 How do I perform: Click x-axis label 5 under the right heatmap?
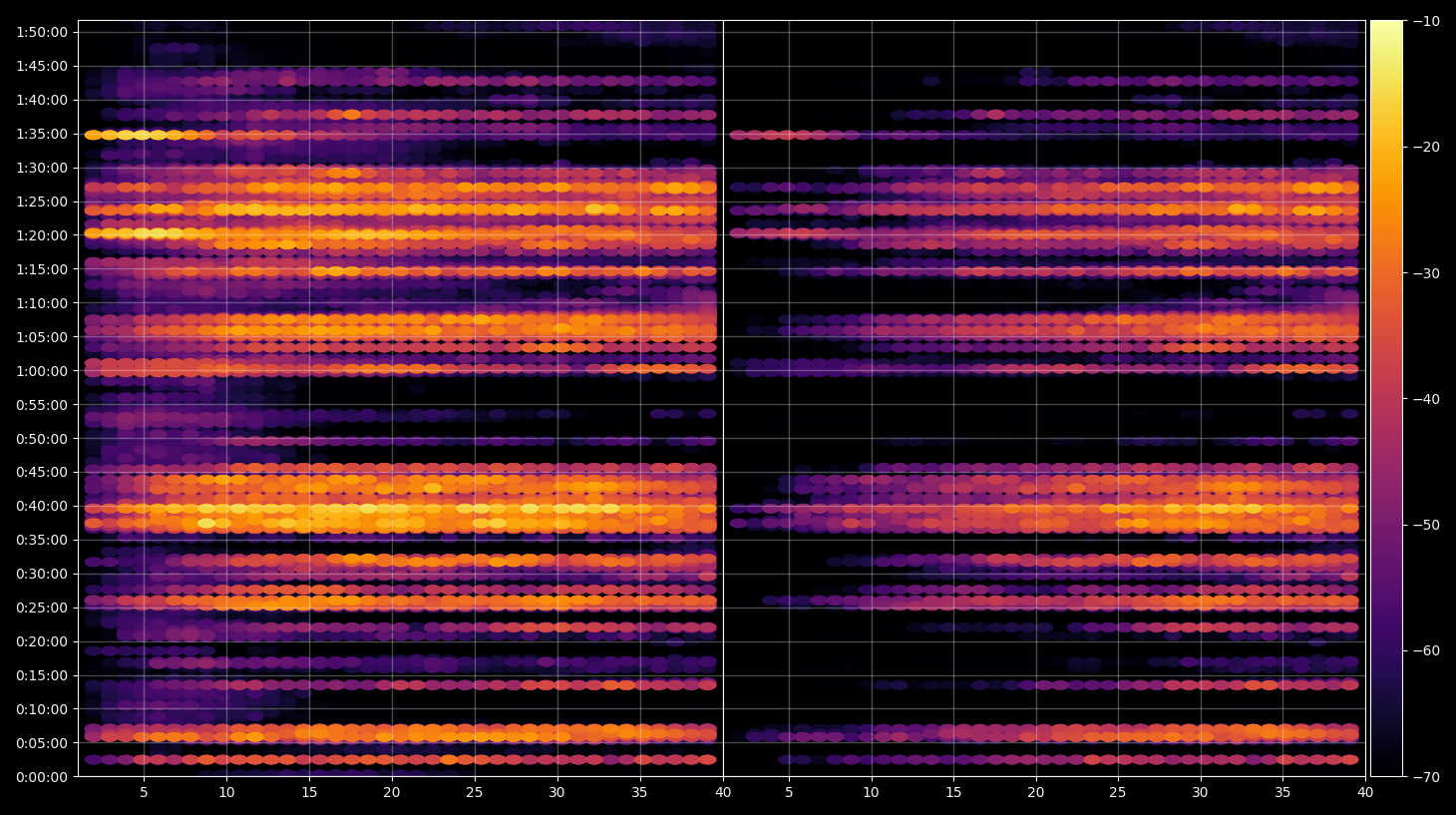789,793
